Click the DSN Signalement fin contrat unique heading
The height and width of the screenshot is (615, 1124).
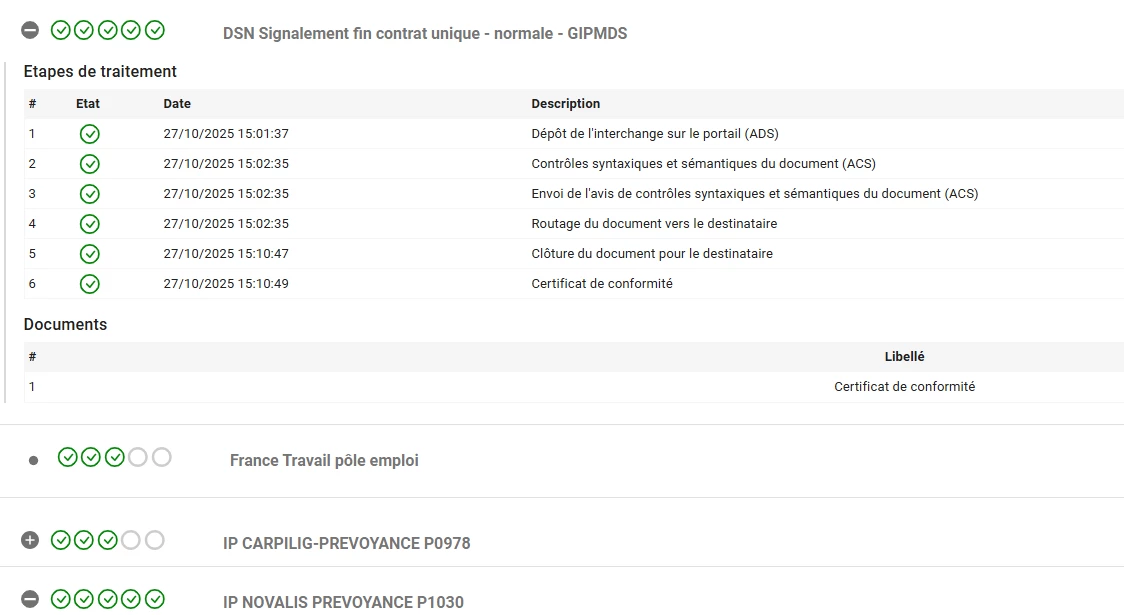[x=425, y=34]
